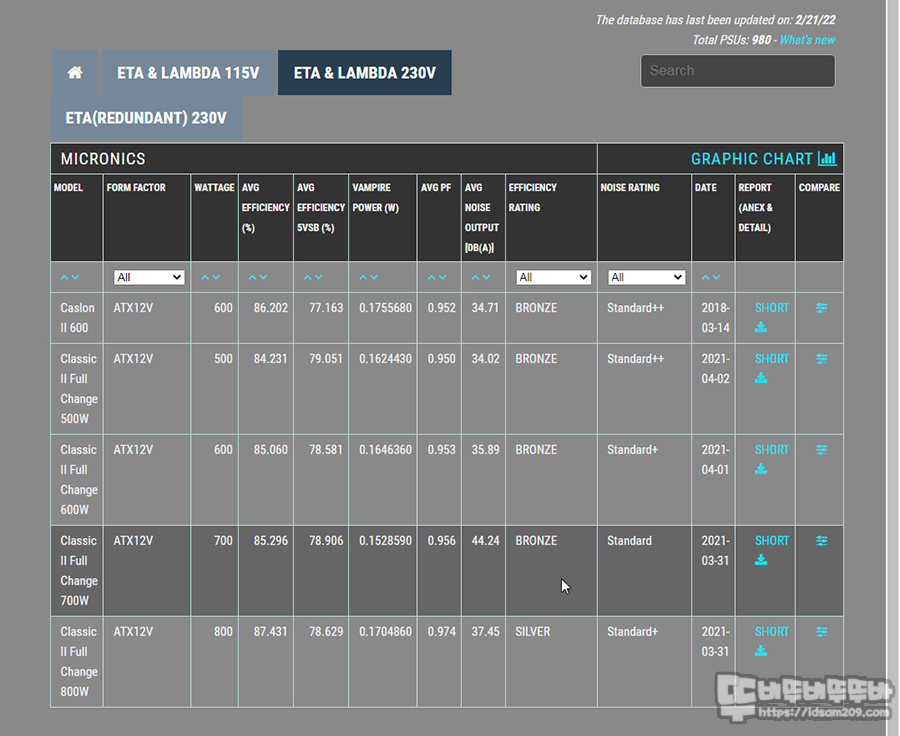The height and width of the screenshot is (736, 900).
Task: Add Classic II Full Change 600W to compare
Action: (821, 450)
